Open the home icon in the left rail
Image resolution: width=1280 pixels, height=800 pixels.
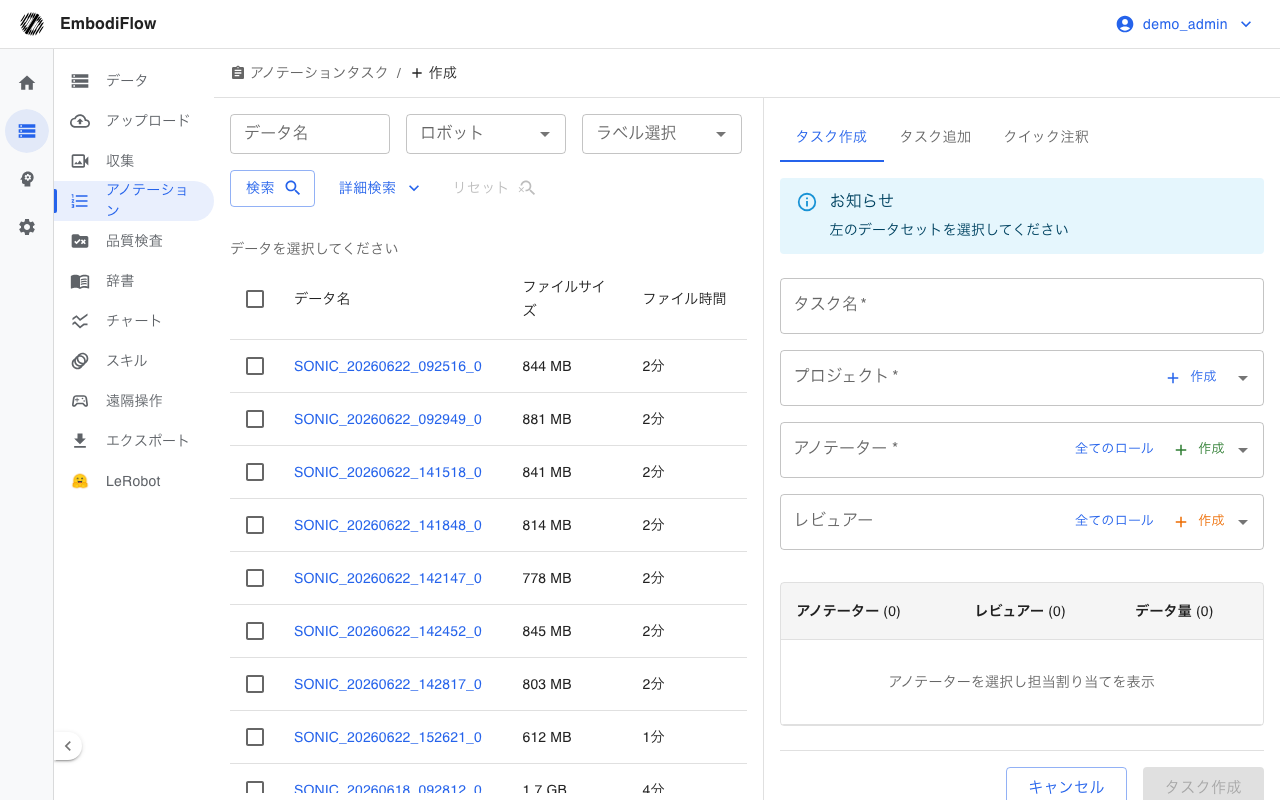(27, 83)
